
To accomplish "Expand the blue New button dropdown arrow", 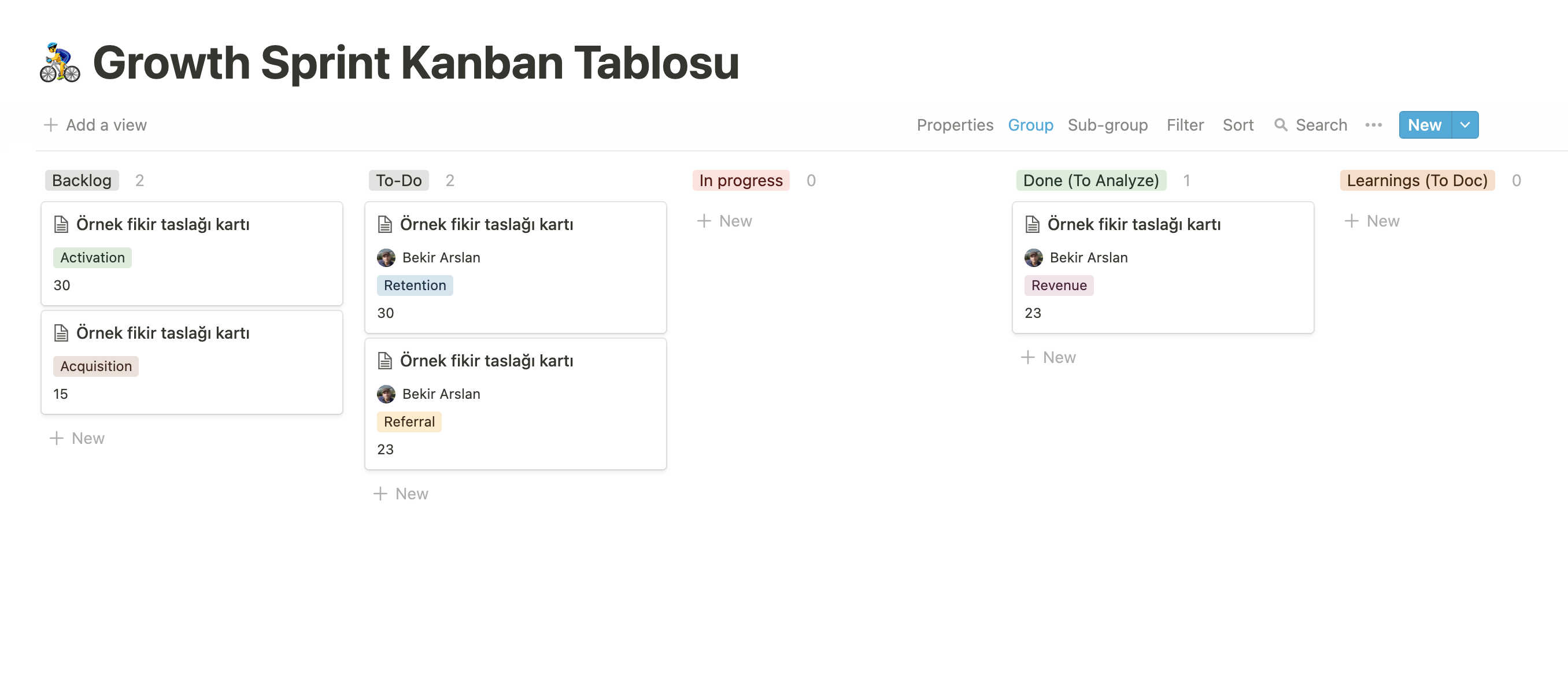I will click(x=1465, y=125).
